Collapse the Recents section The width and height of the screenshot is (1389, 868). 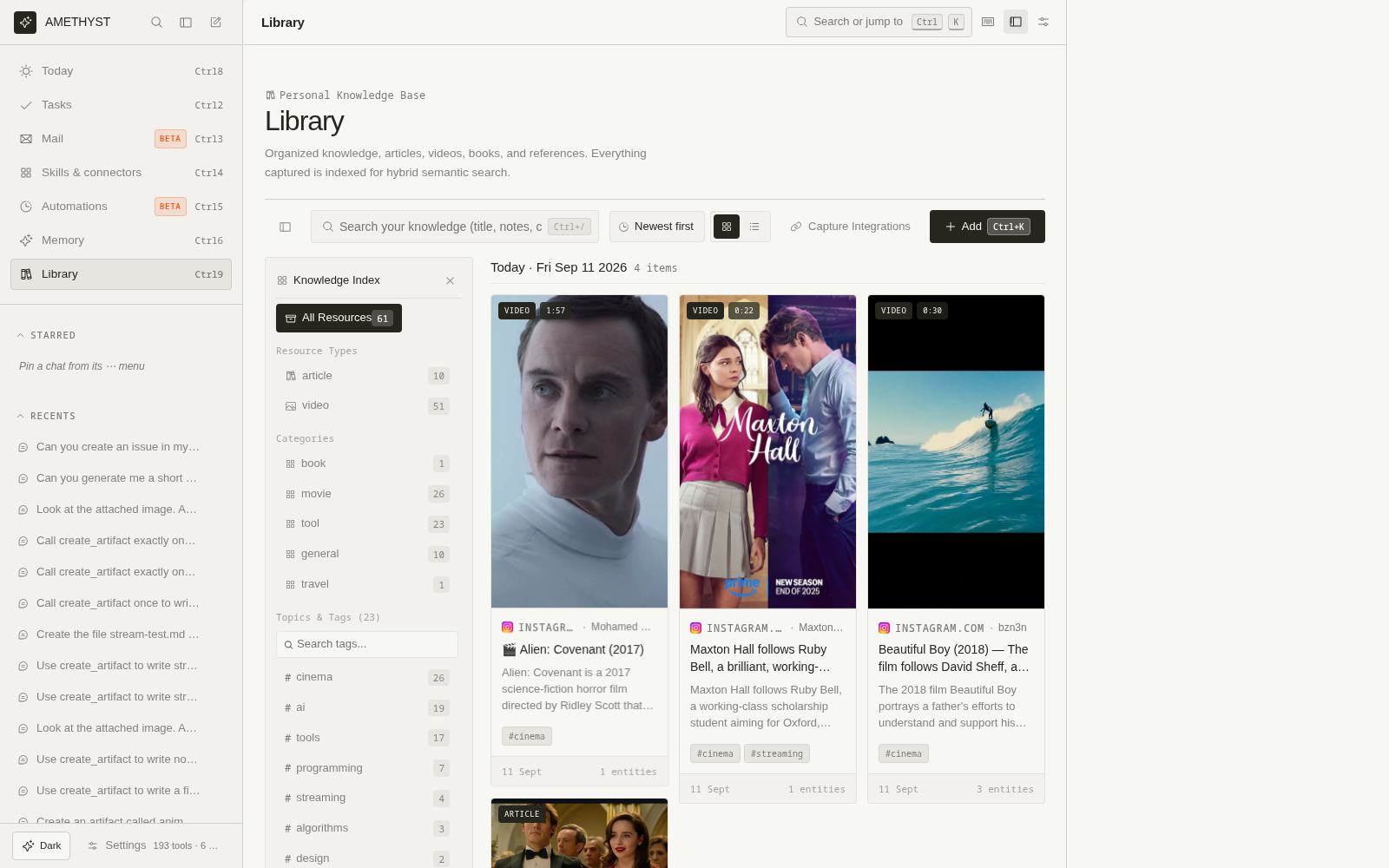point(47,416)
